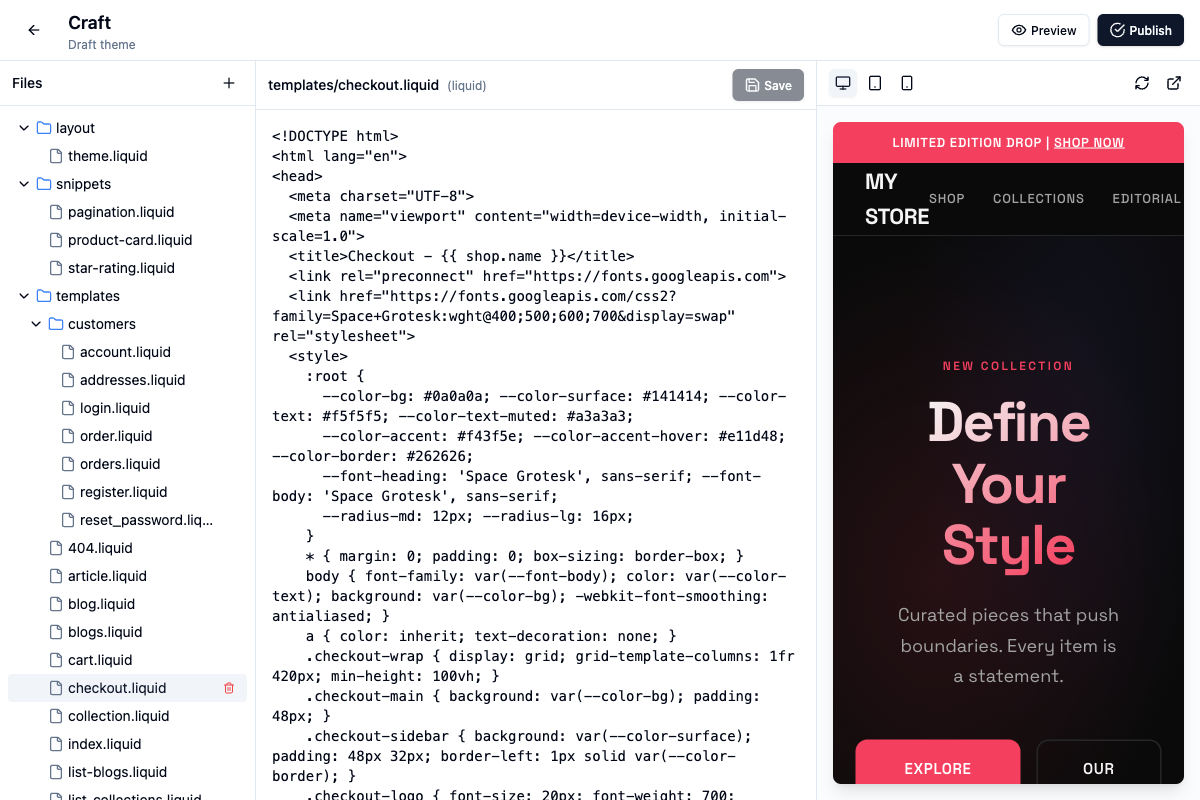
Task: Collapse the snippets folder
Action: click(25, 184)
